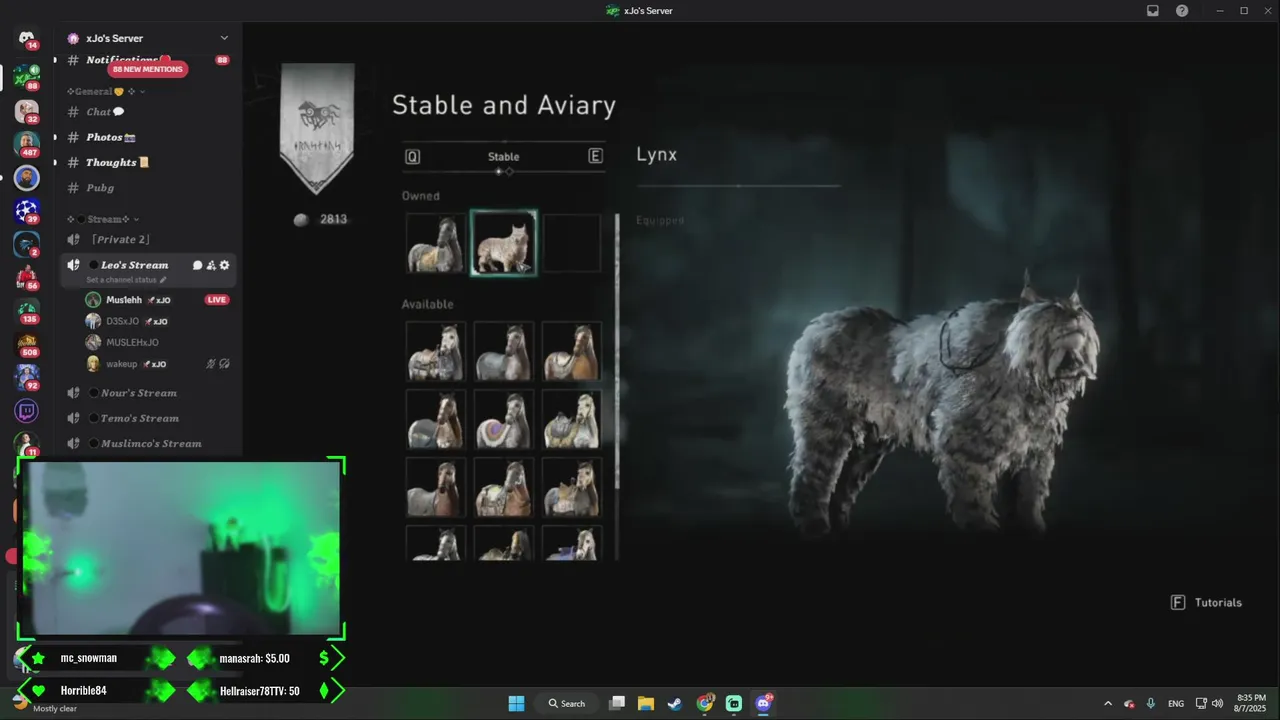1280x720 pixels.
Task: Click Leo's Stream voice channel name
Action: [135, 265]
